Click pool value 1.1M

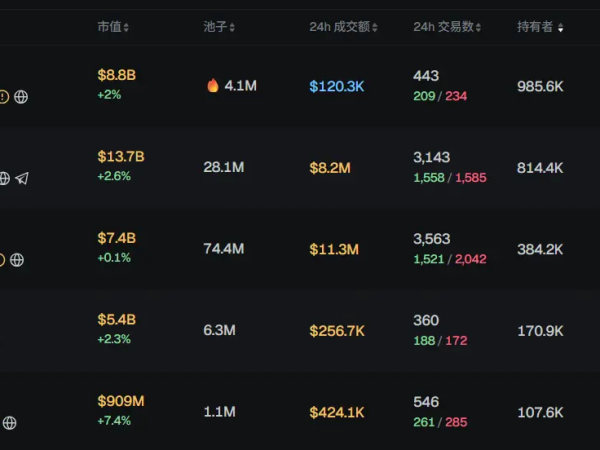click(x=219, y=412)
